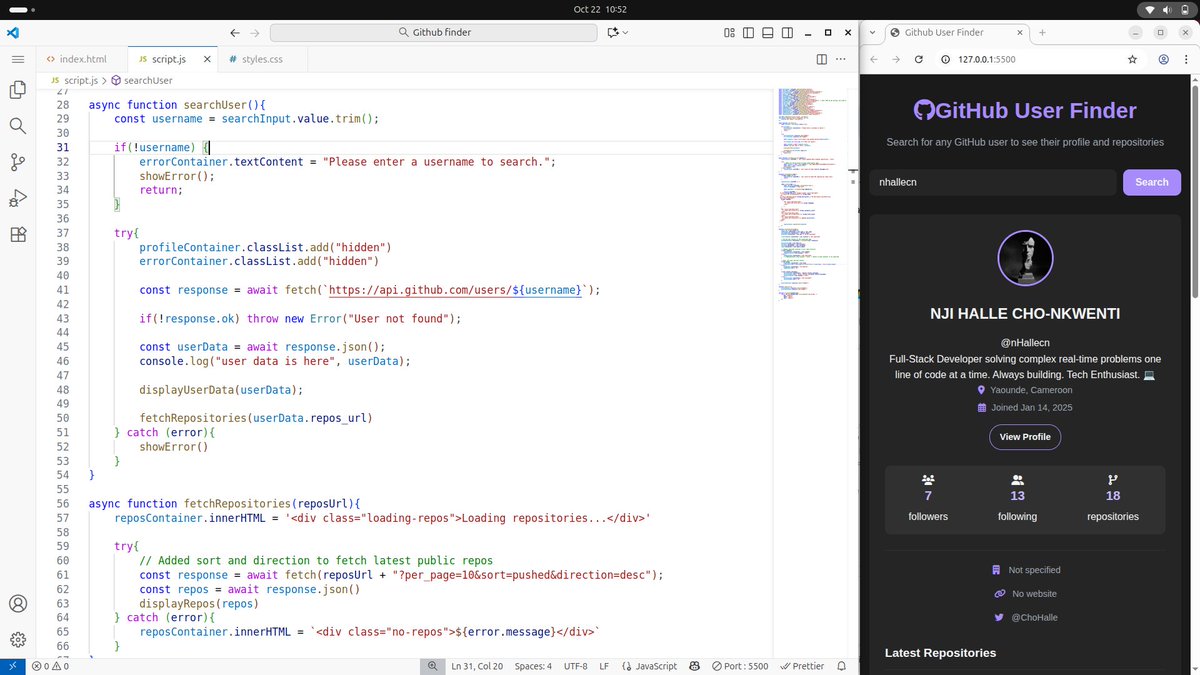Open Copilot chat icon beside command center
Image resolution: width=1200 pixels, height=675 pixels.
(613, 32)
